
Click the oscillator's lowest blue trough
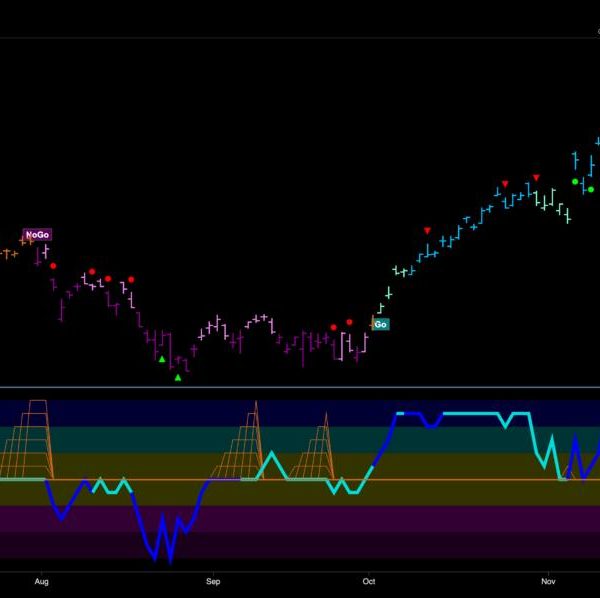tap(170, 561)
